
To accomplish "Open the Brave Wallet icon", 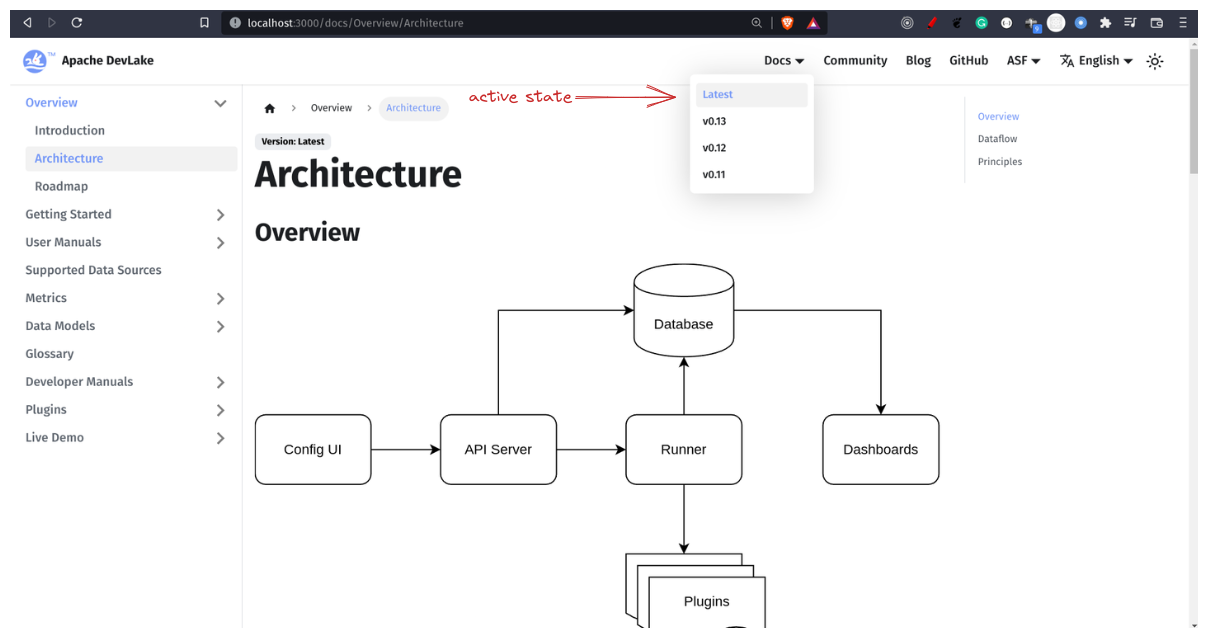I will click(1157, 23).
